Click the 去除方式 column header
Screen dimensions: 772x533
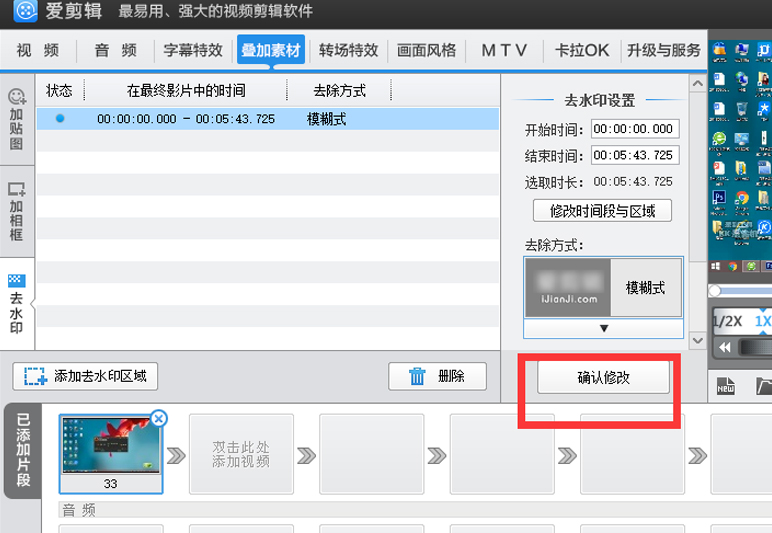pos(340,91)
